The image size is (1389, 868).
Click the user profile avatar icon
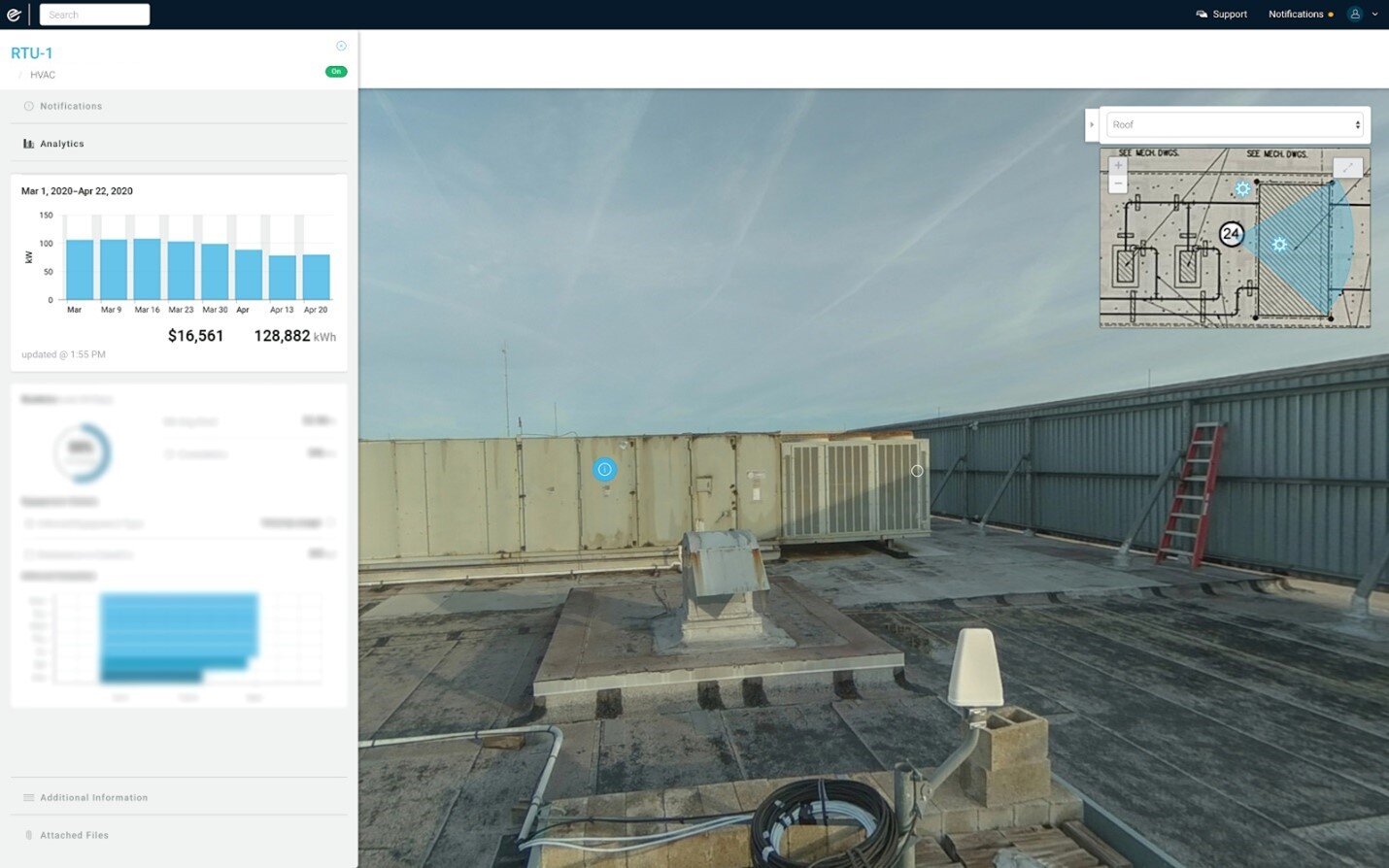(x=1355, y=14)
